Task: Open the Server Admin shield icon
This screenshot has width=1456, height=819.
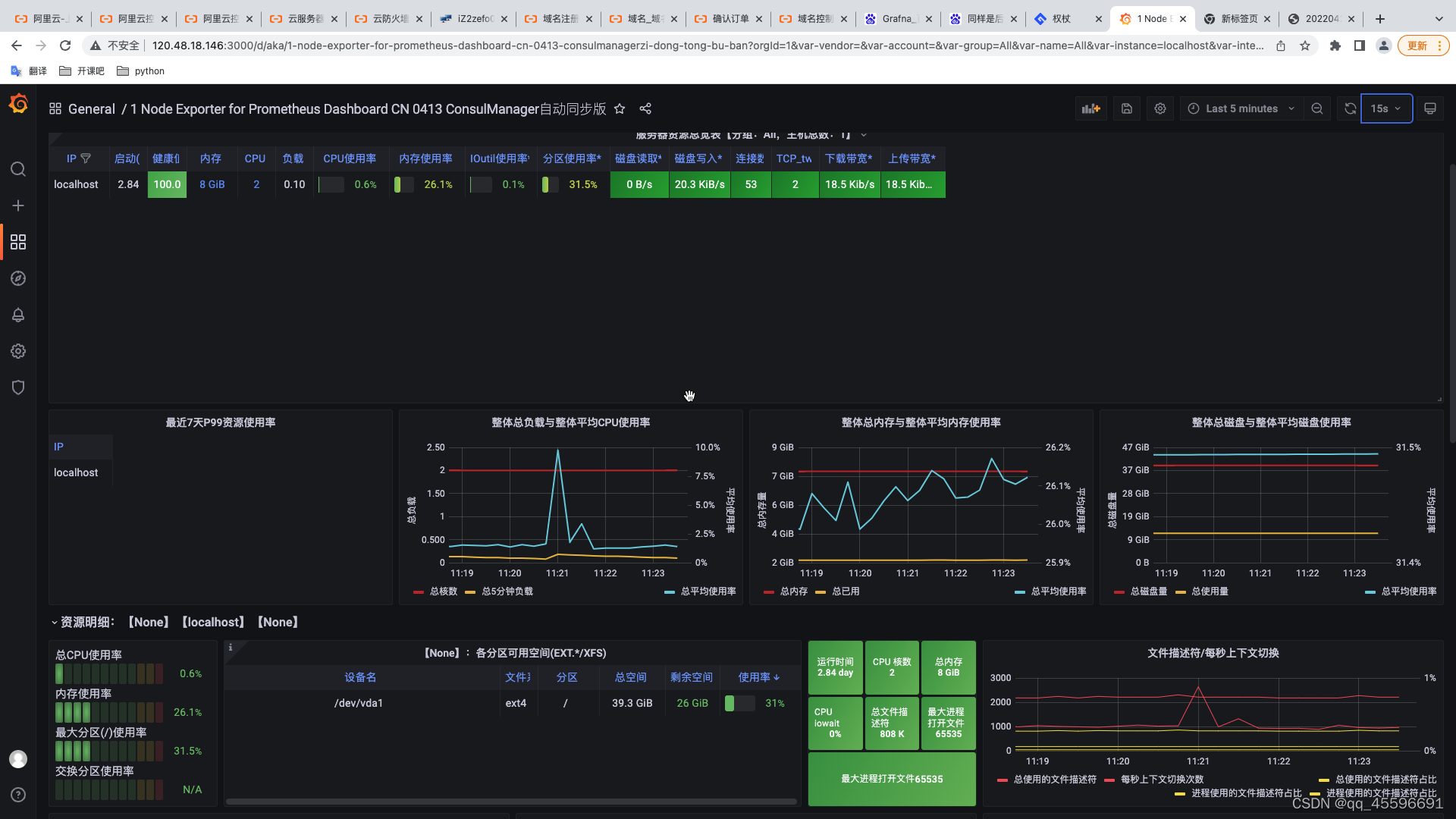Action: point(18,388)
